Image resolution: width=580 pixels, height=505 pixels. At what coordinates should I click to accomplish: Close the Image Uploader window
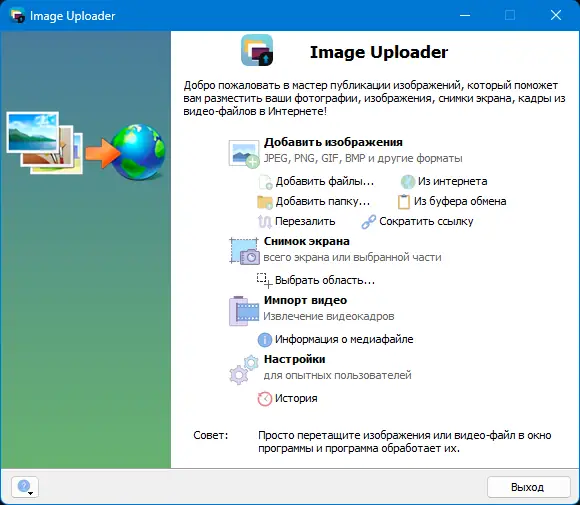pos(556,16)
